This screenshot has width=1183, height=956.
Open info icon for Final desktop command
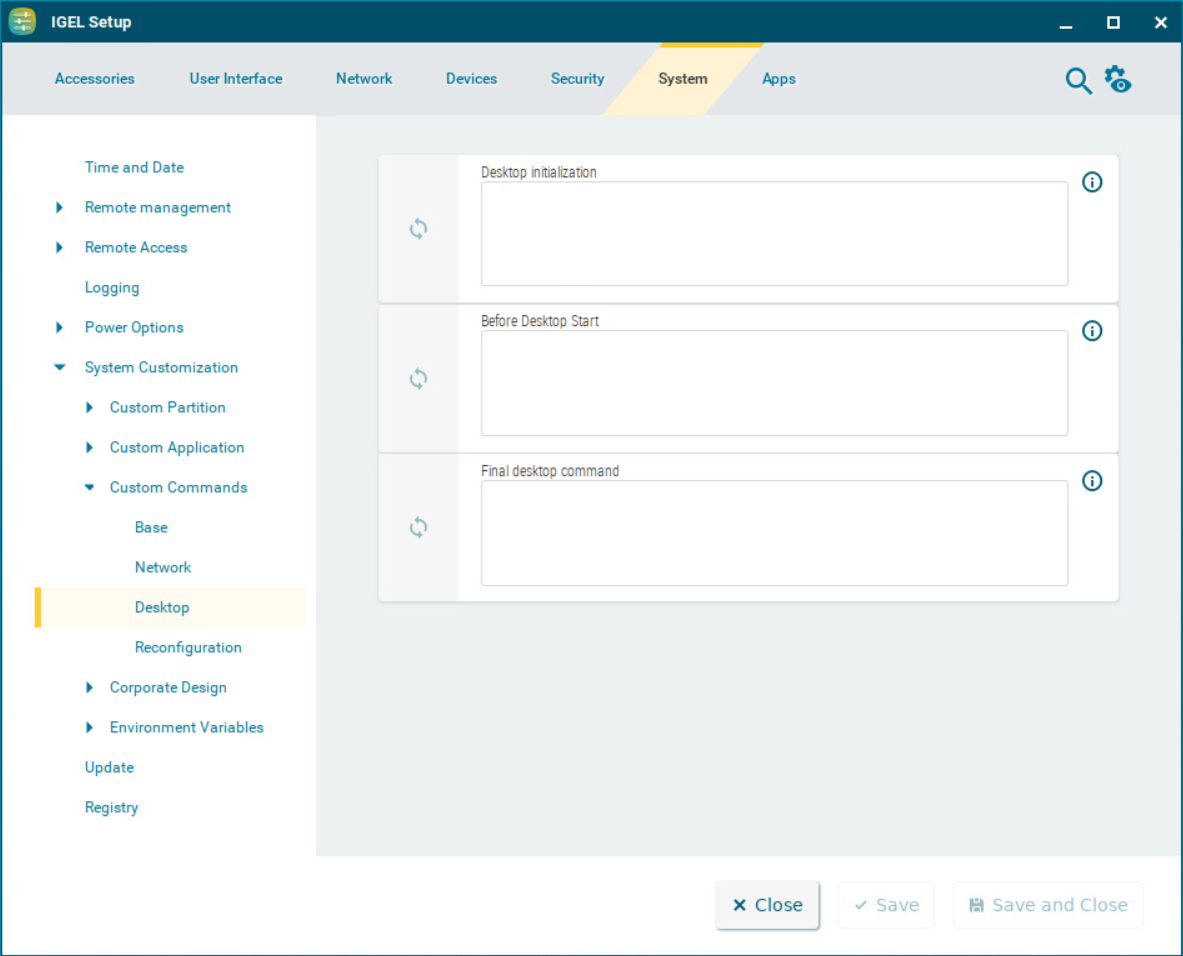1092,481
